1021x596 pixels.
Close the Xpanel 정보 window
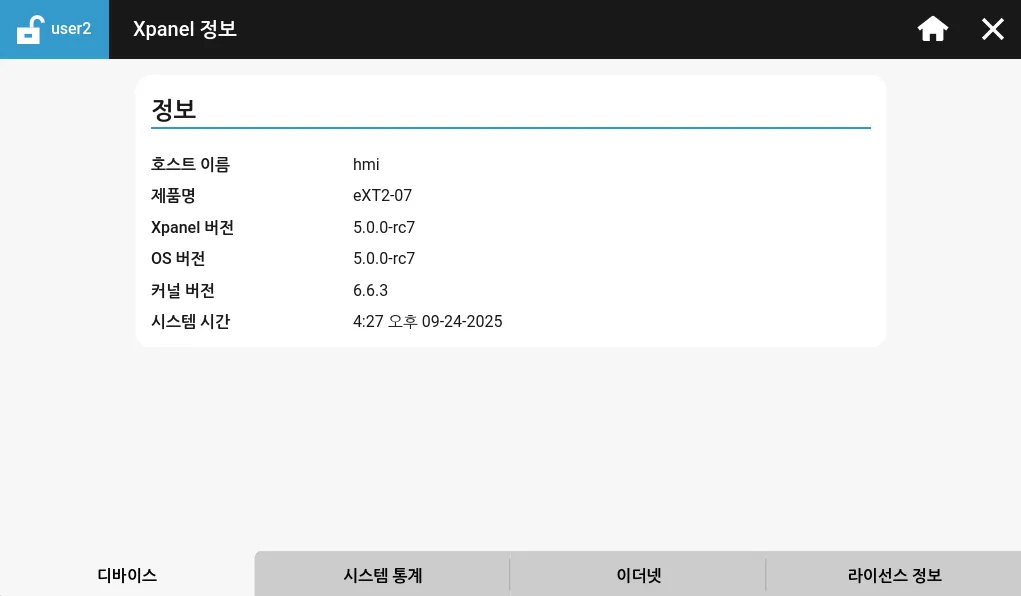tap(992, 29)
